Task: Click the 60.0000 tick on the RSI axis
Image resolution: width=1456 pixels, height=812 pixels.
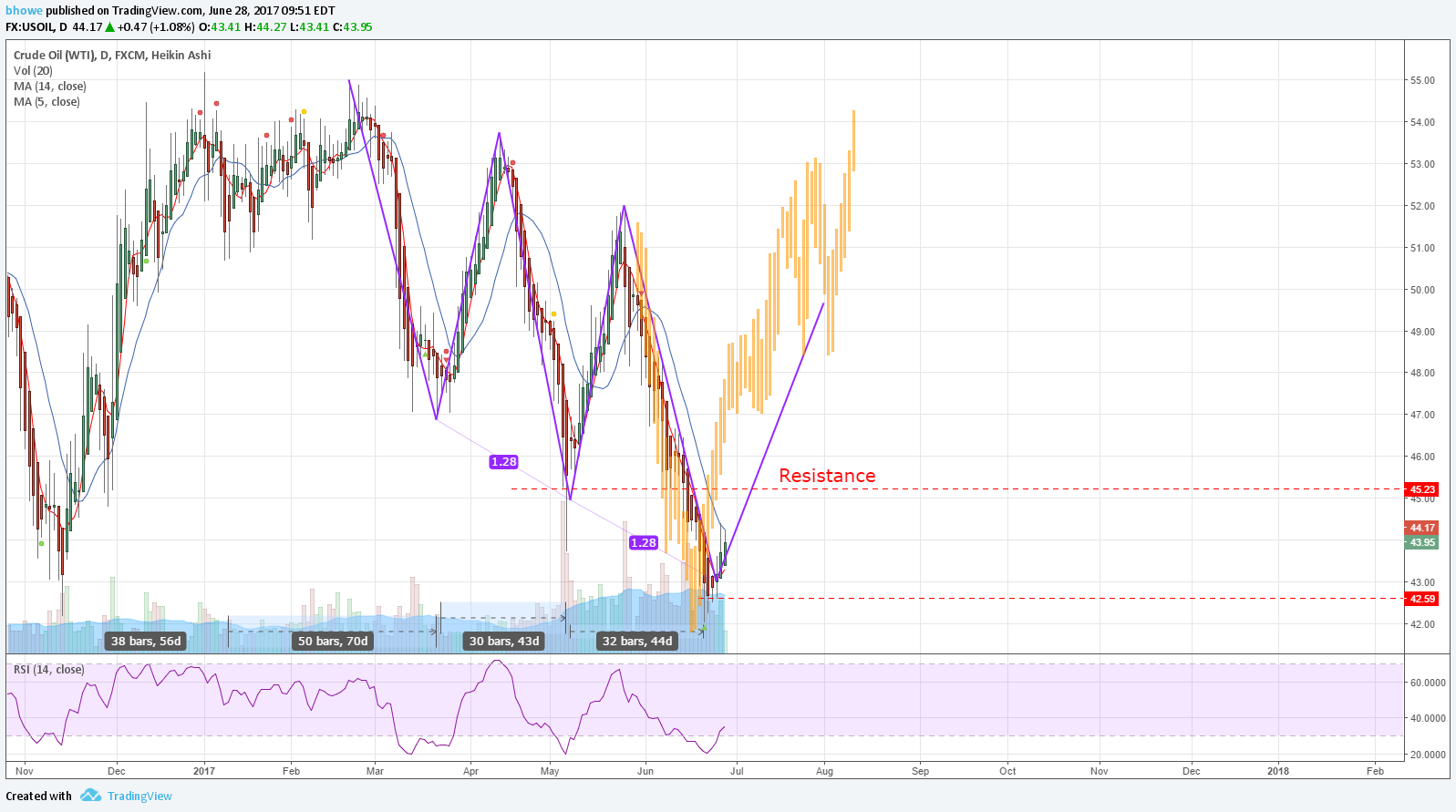Action: [1428, 683]
